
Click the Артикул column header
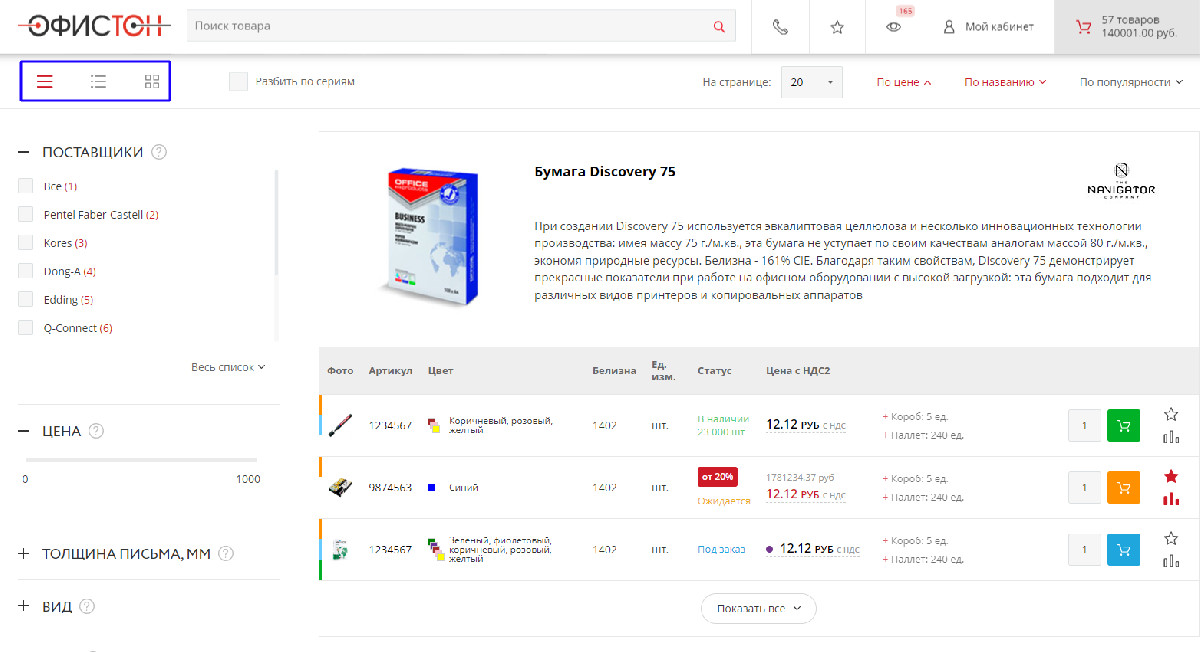390,371
